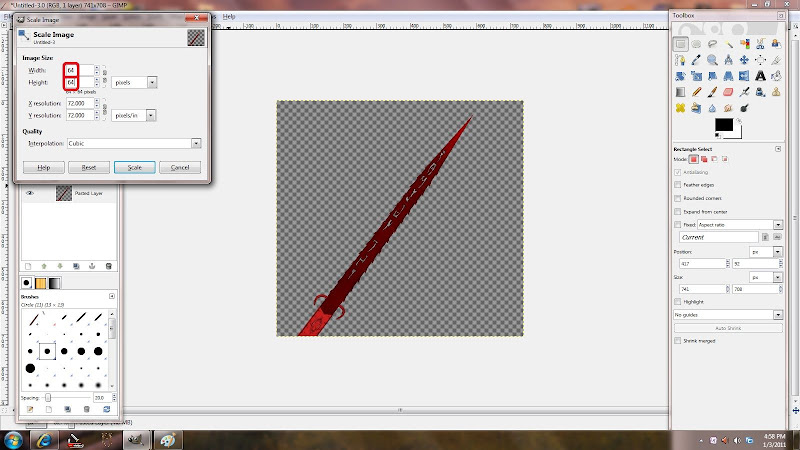
Task: Toggle width/height chain link in Scale Image
Action: [x=105, y=76]
